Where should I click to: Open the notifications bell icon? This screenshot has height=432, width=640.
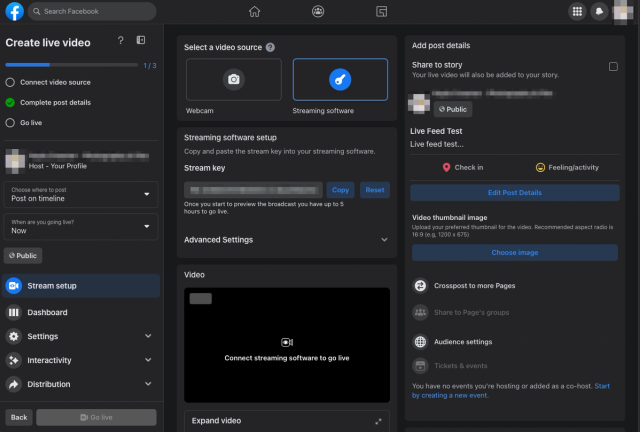point(599,11)
